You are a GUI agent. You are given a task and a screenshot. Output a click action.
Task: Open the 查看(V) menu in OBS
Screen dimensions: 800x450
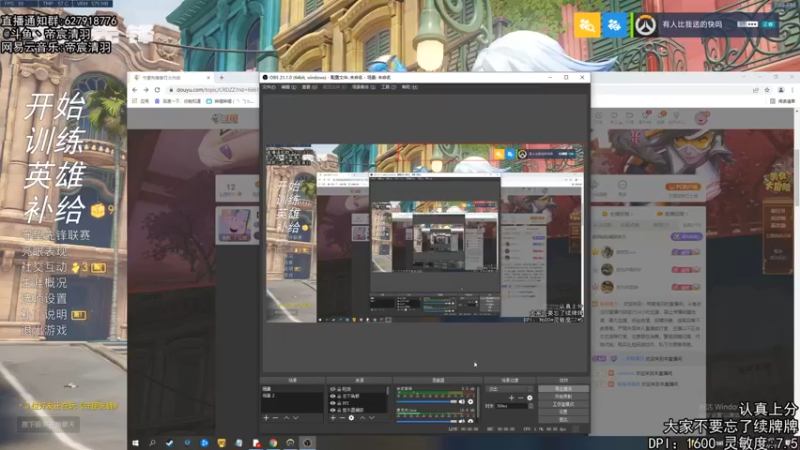click(x=309, y=87)
